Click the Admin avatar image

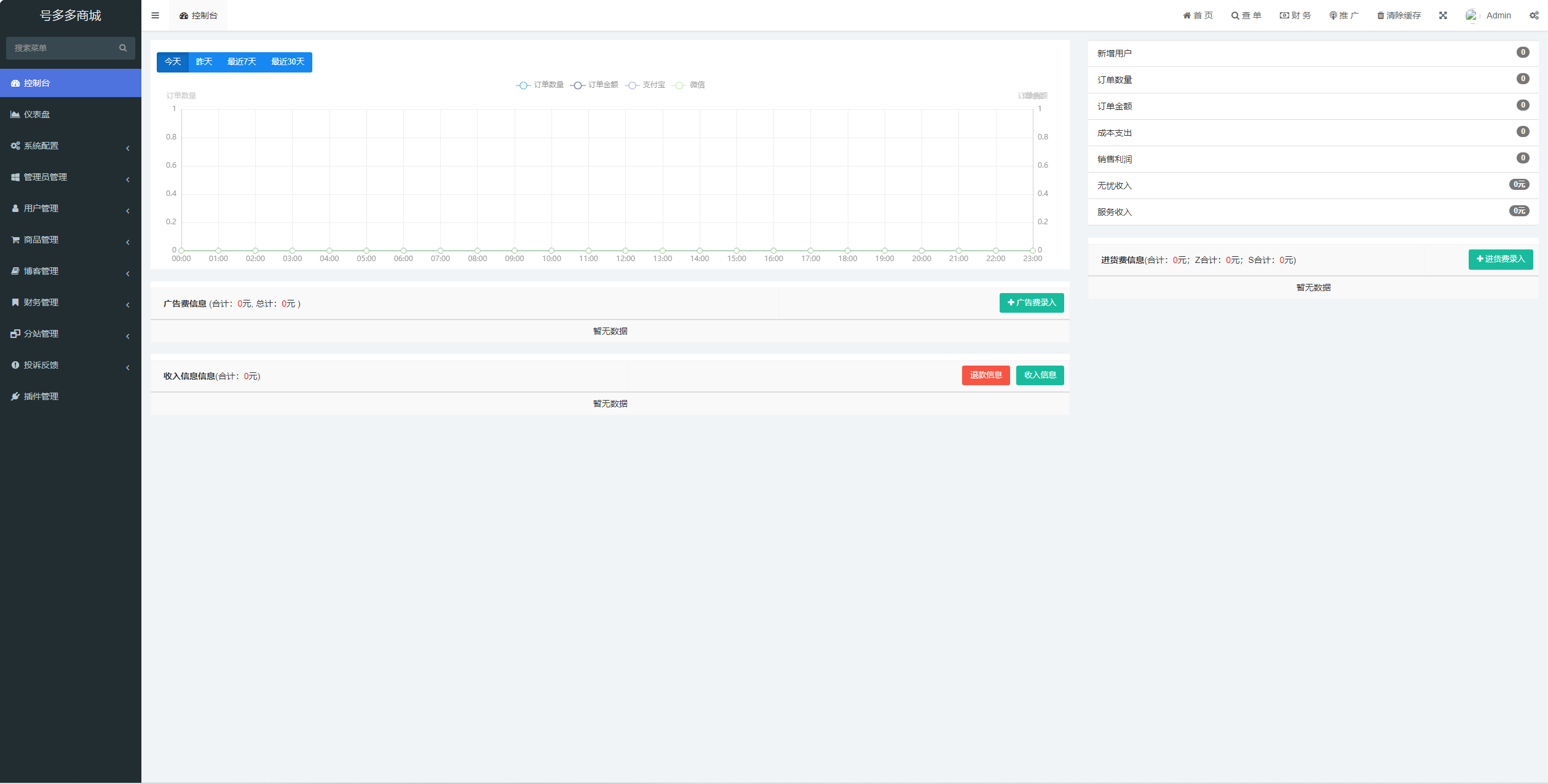[x=1471, y=15]
